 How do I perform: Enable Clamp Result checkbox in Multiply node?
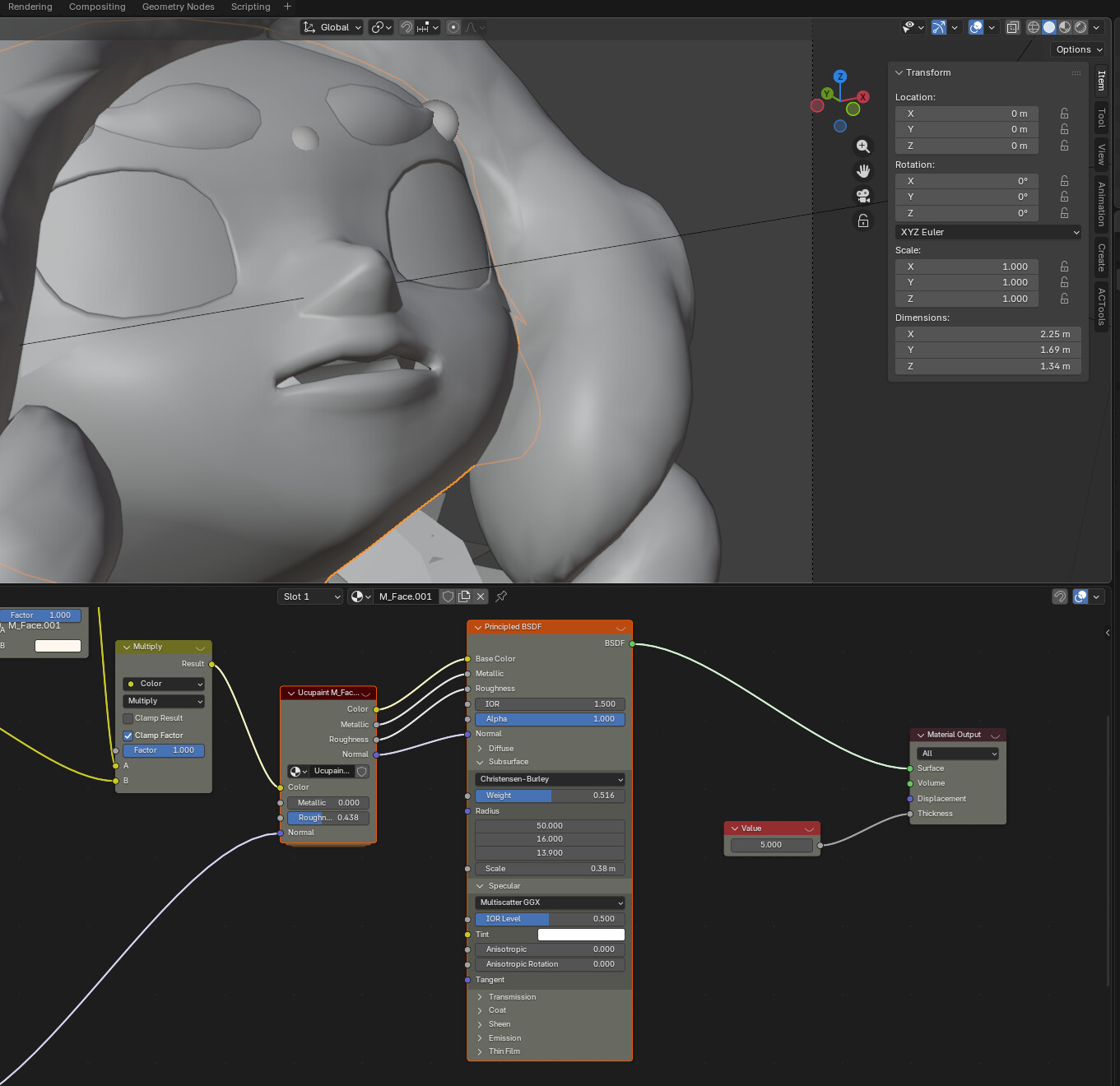point(128,718)
